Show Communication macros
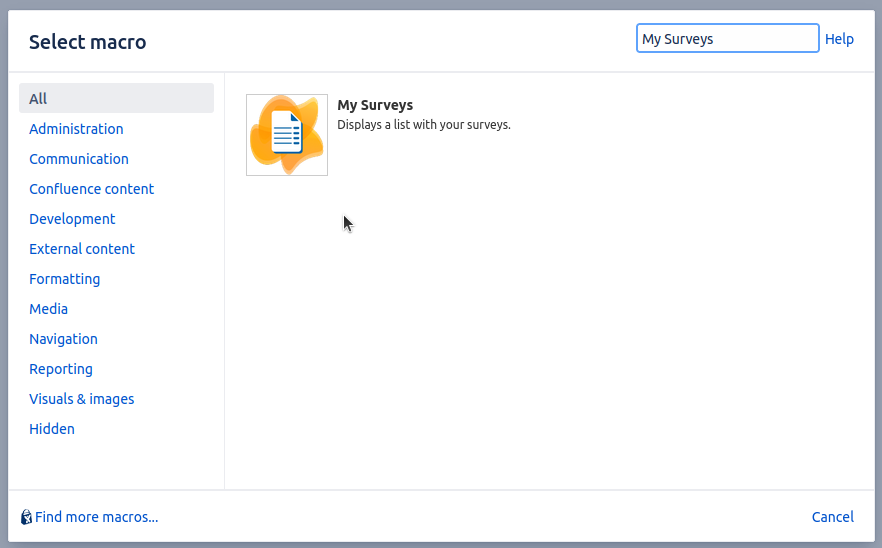 (79, 159)
